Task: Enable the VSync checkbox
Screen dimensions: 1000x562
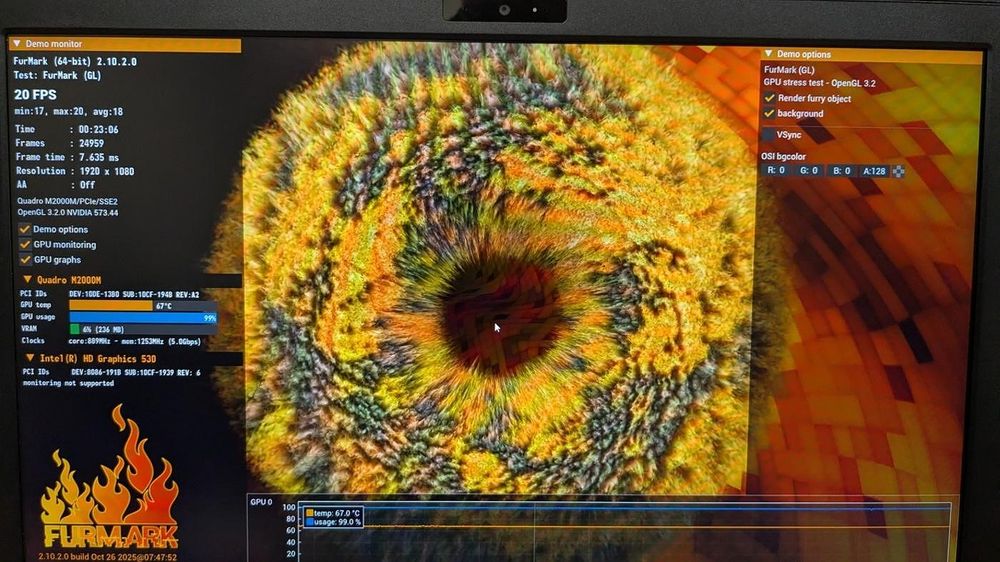Action: [768, 135]
